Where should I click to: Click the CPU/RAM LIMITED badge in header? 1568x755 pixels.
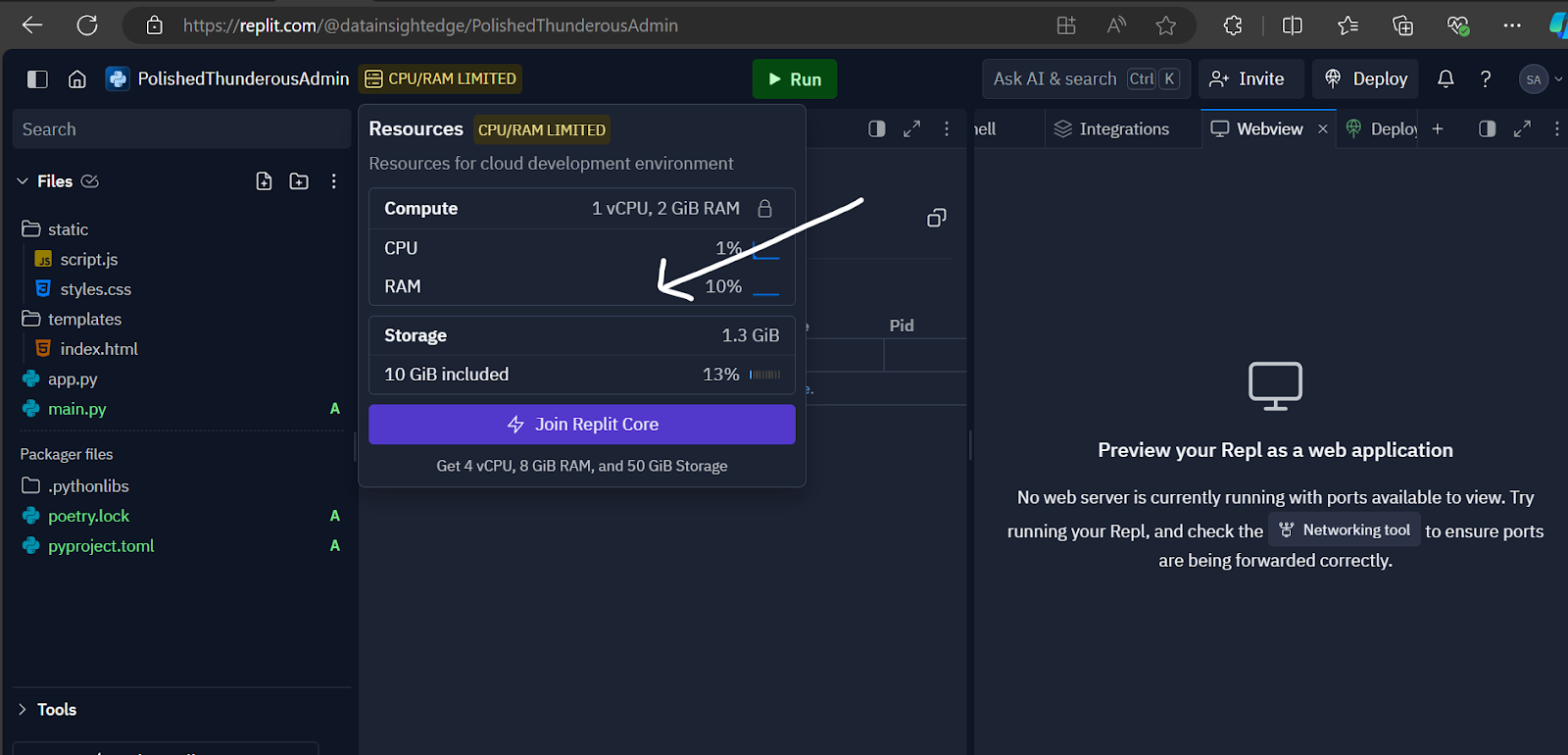tap(441, 78)
